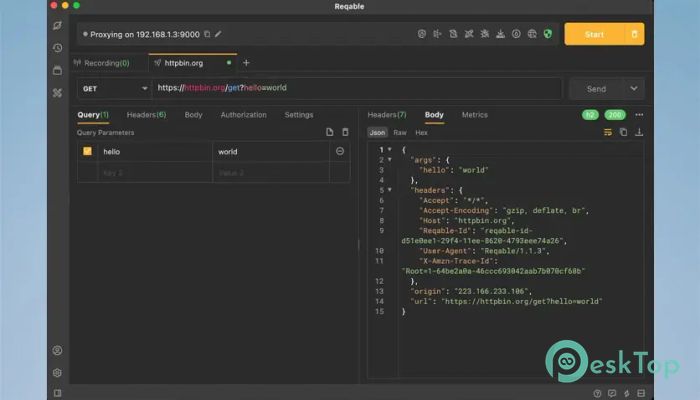This screenshot has height=400, width=700.
Task: Click the empty Key 2 field
Action: coord(155,172)
